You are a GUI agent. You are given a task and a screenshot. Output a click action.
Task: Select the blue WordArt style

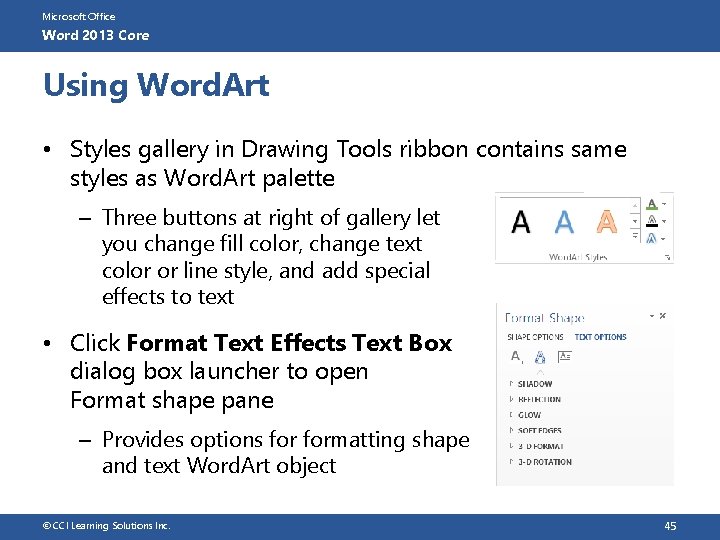564,222
